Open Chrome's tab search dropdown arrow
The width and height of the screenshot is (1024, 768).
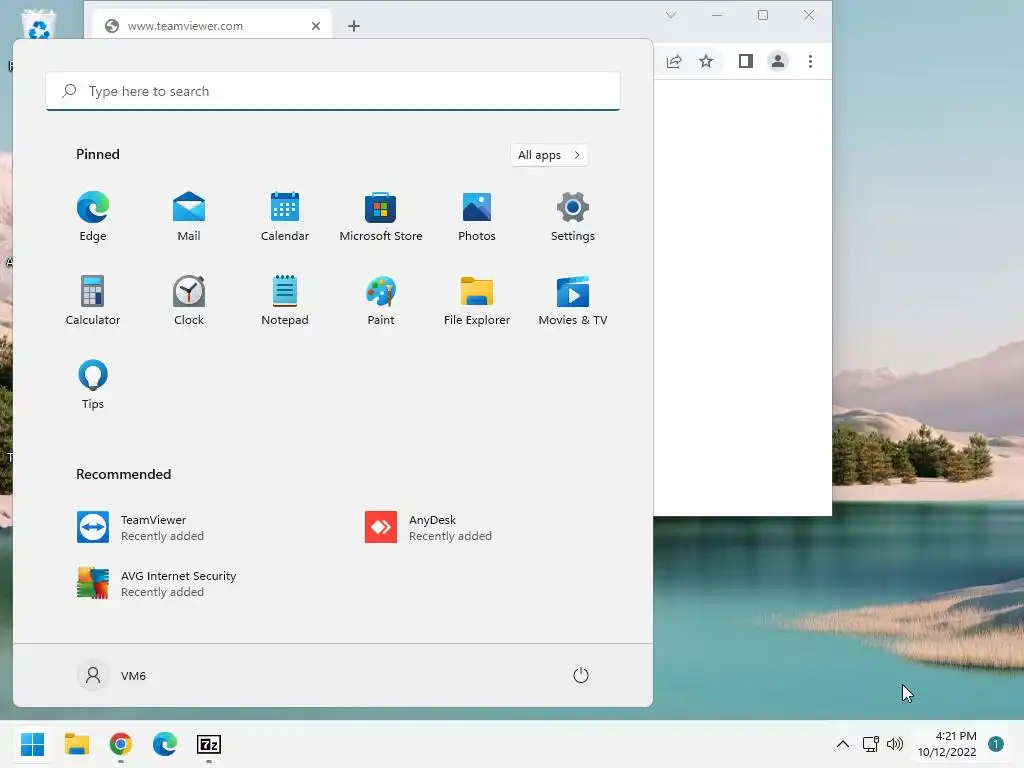(x=671, y=15)
